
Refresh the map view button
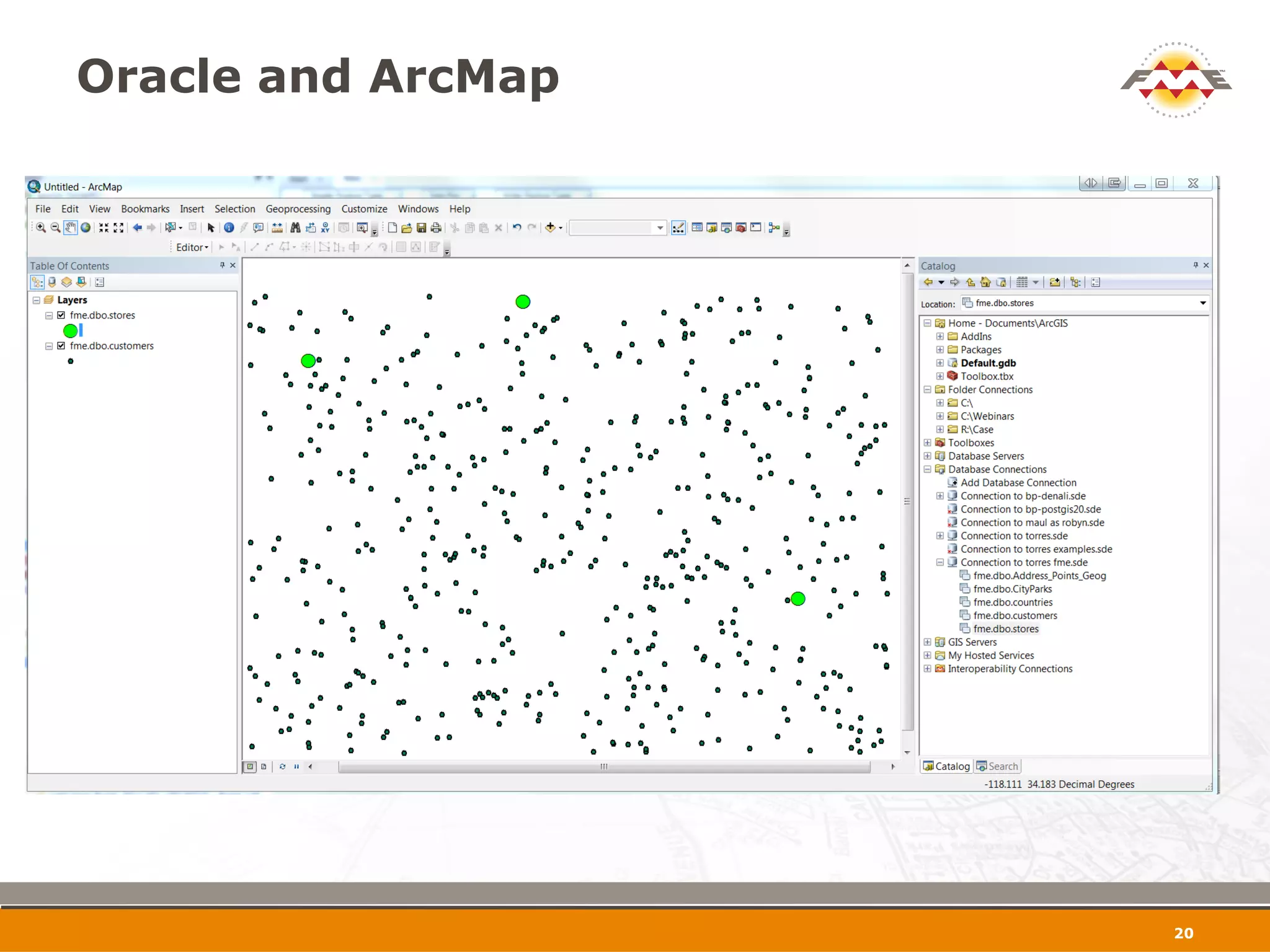[282, 767]
